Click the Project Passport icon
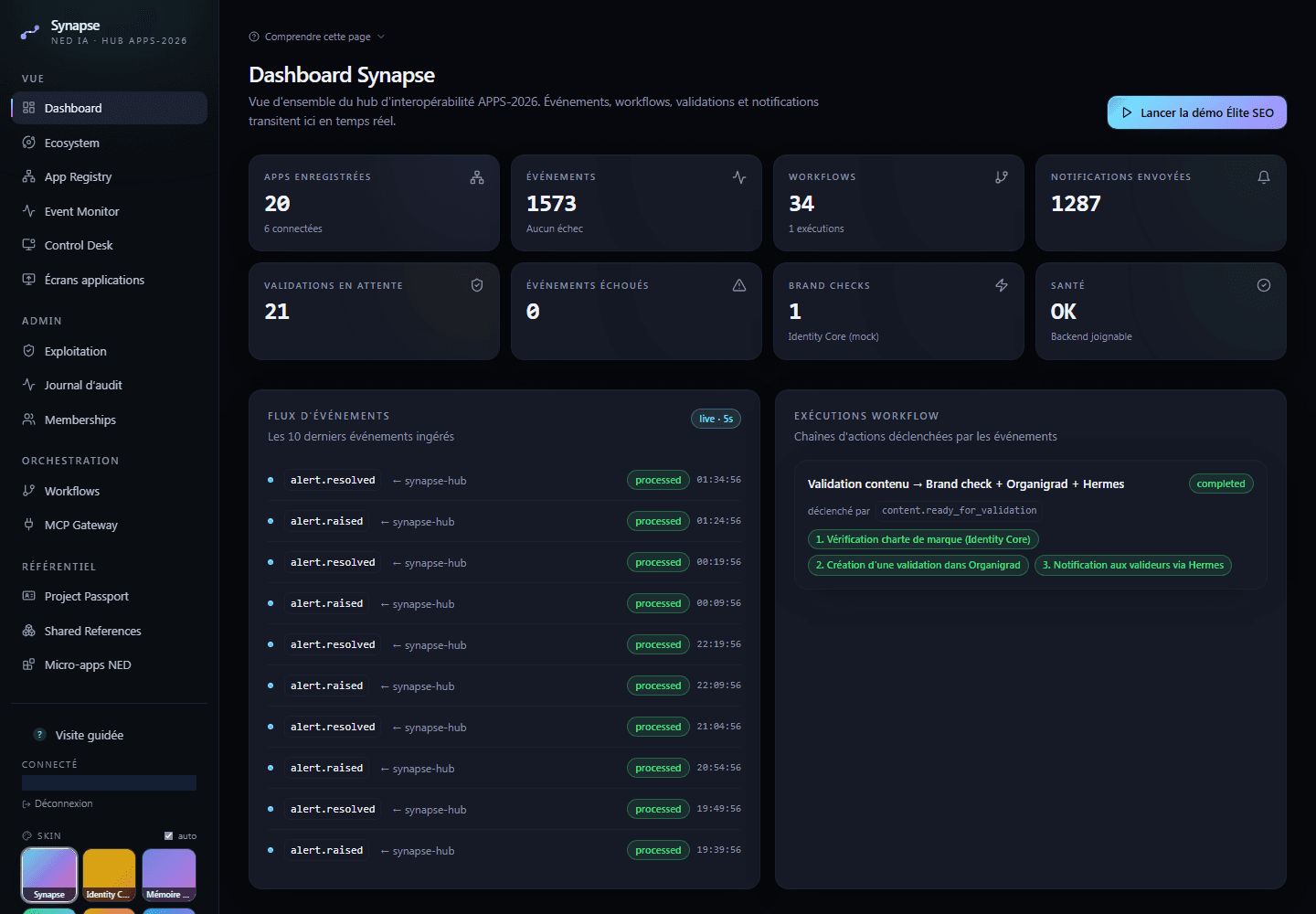 [28, 596]
